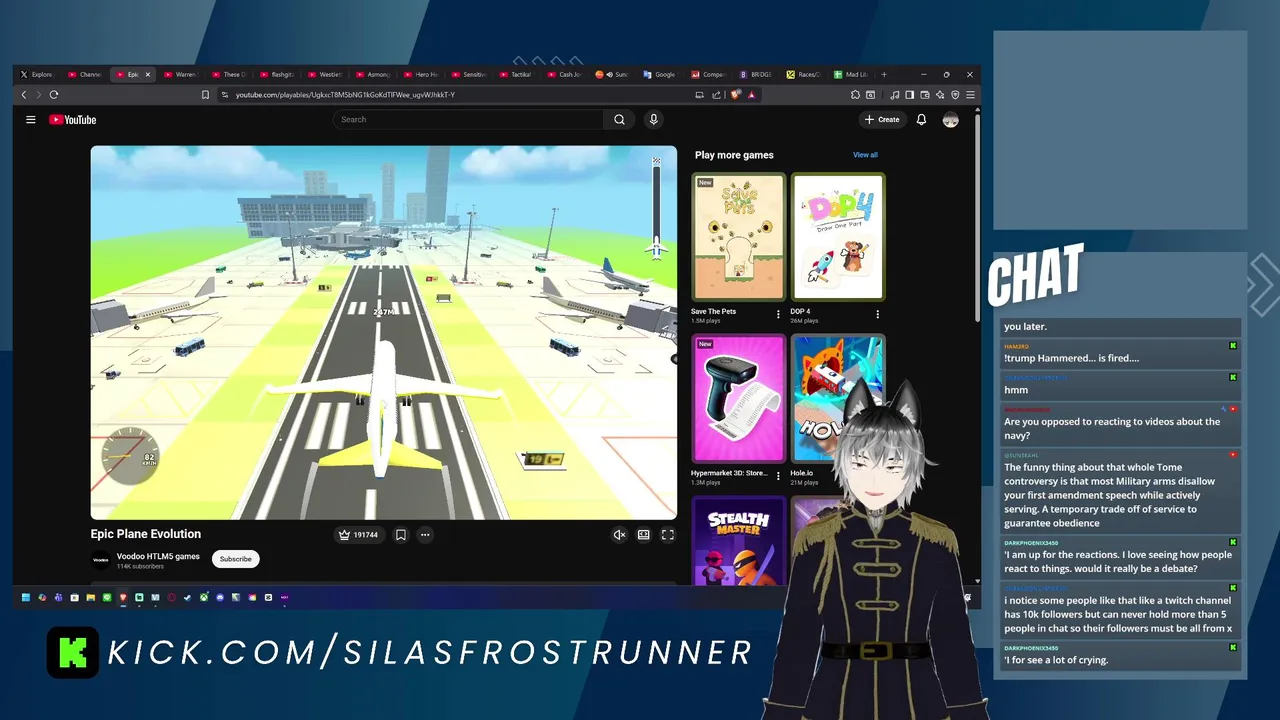Image resolution: width=1280 pixels, height=720 pixels.
Task: Save the game with the bookmark icon
Action: point(401,535)
